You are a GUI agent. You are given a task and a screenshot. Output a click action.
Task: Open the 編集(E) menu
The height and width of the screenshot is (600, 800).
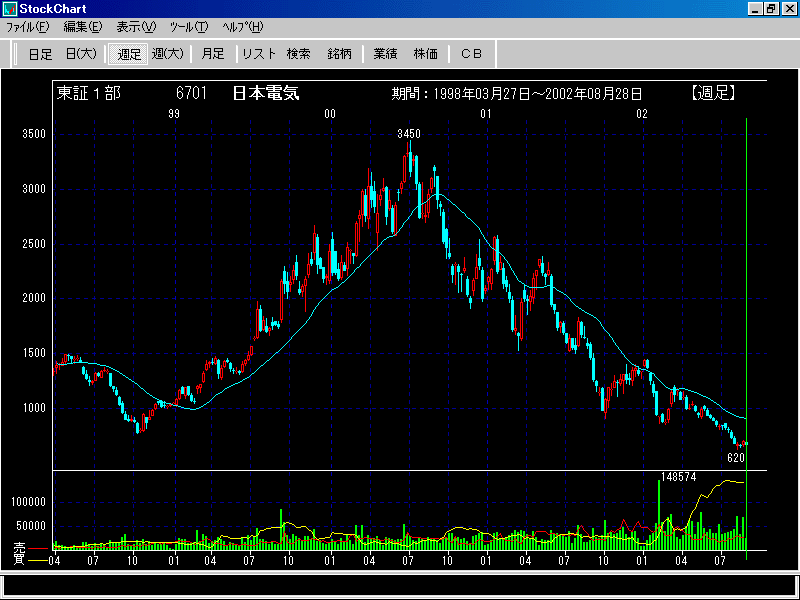[x=83, y=27]
